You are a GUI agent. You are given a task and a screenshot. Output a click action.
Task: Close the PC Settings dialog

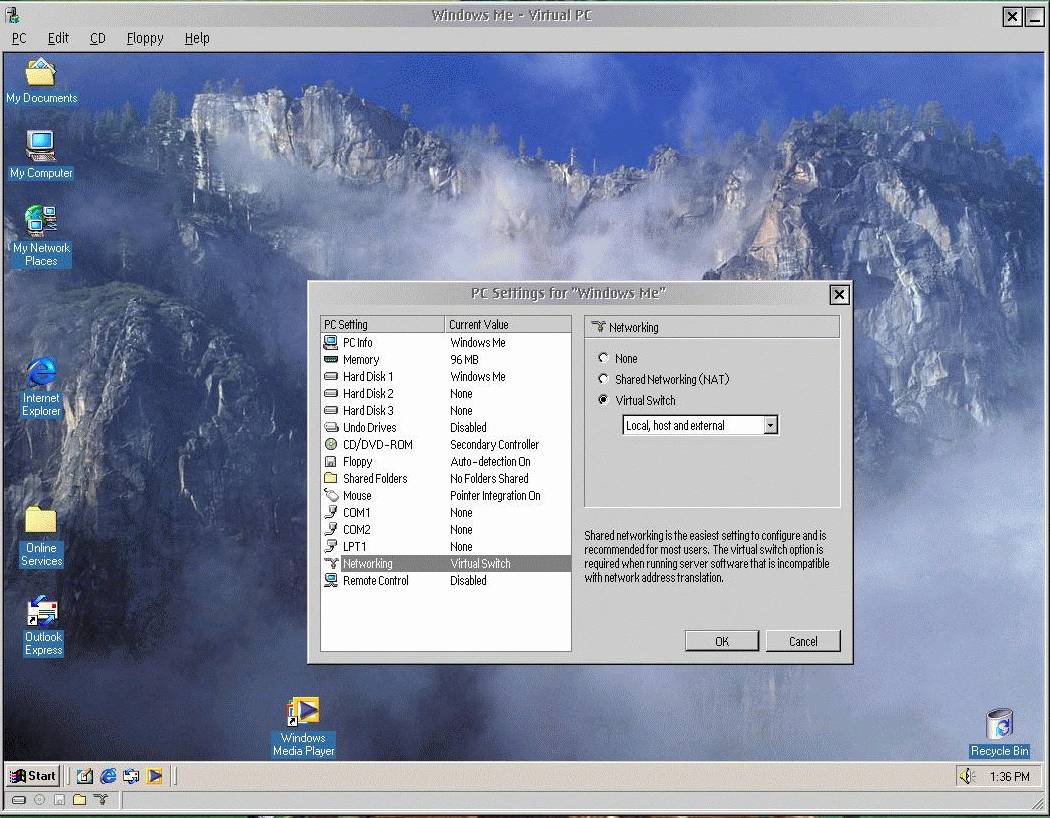point(839,295)
